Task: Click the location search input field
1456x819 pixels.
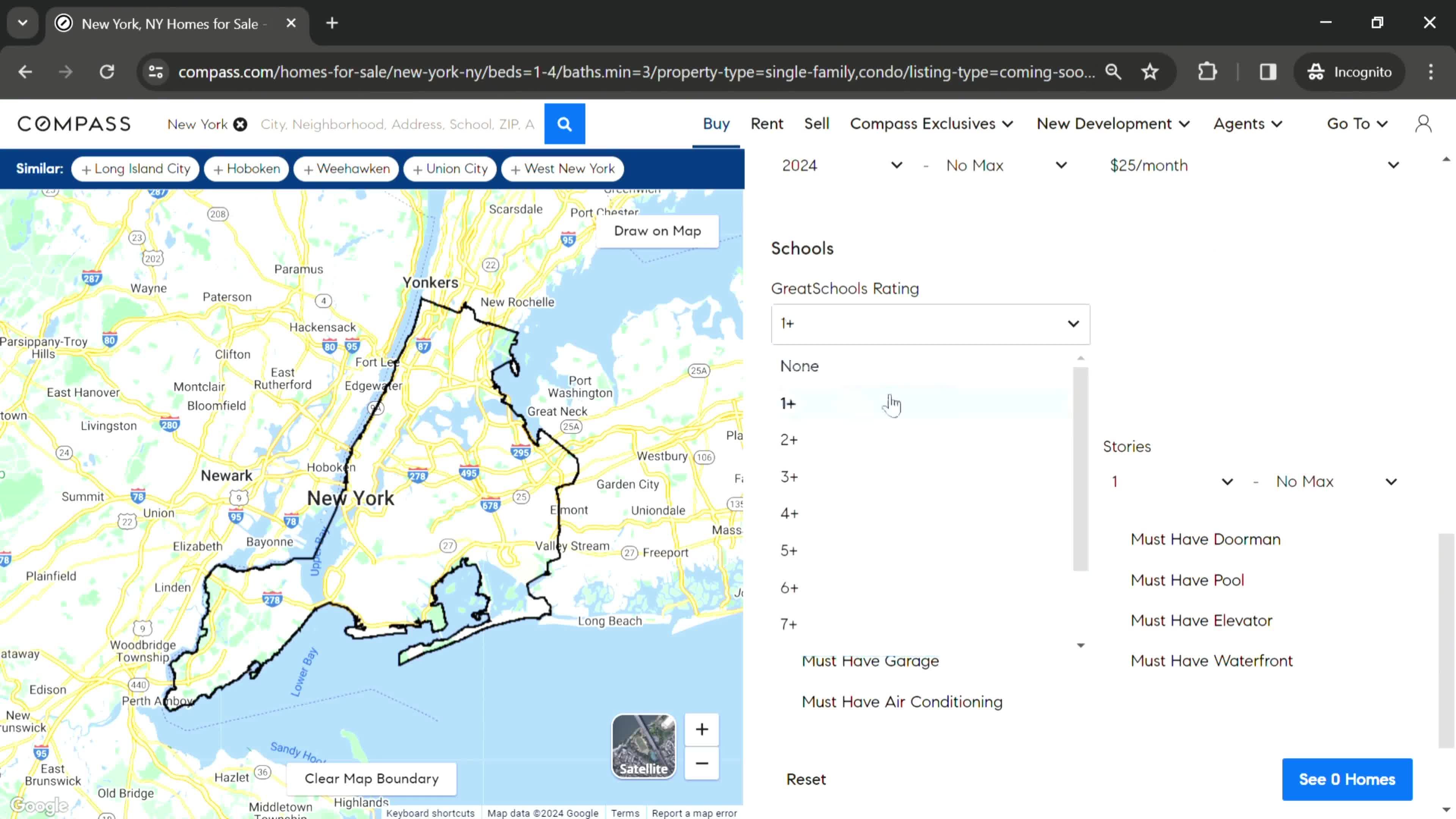Action: (397, 124)
